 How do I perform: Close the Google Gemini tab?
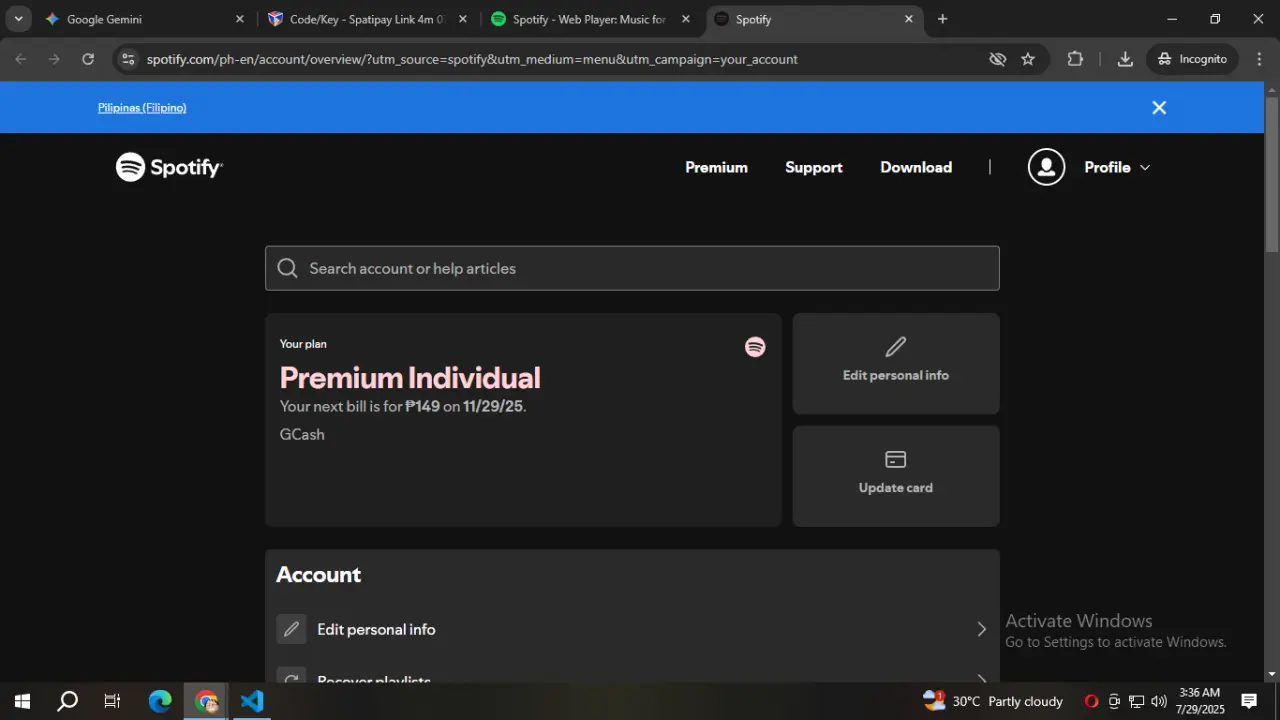[x=239, y=19]
